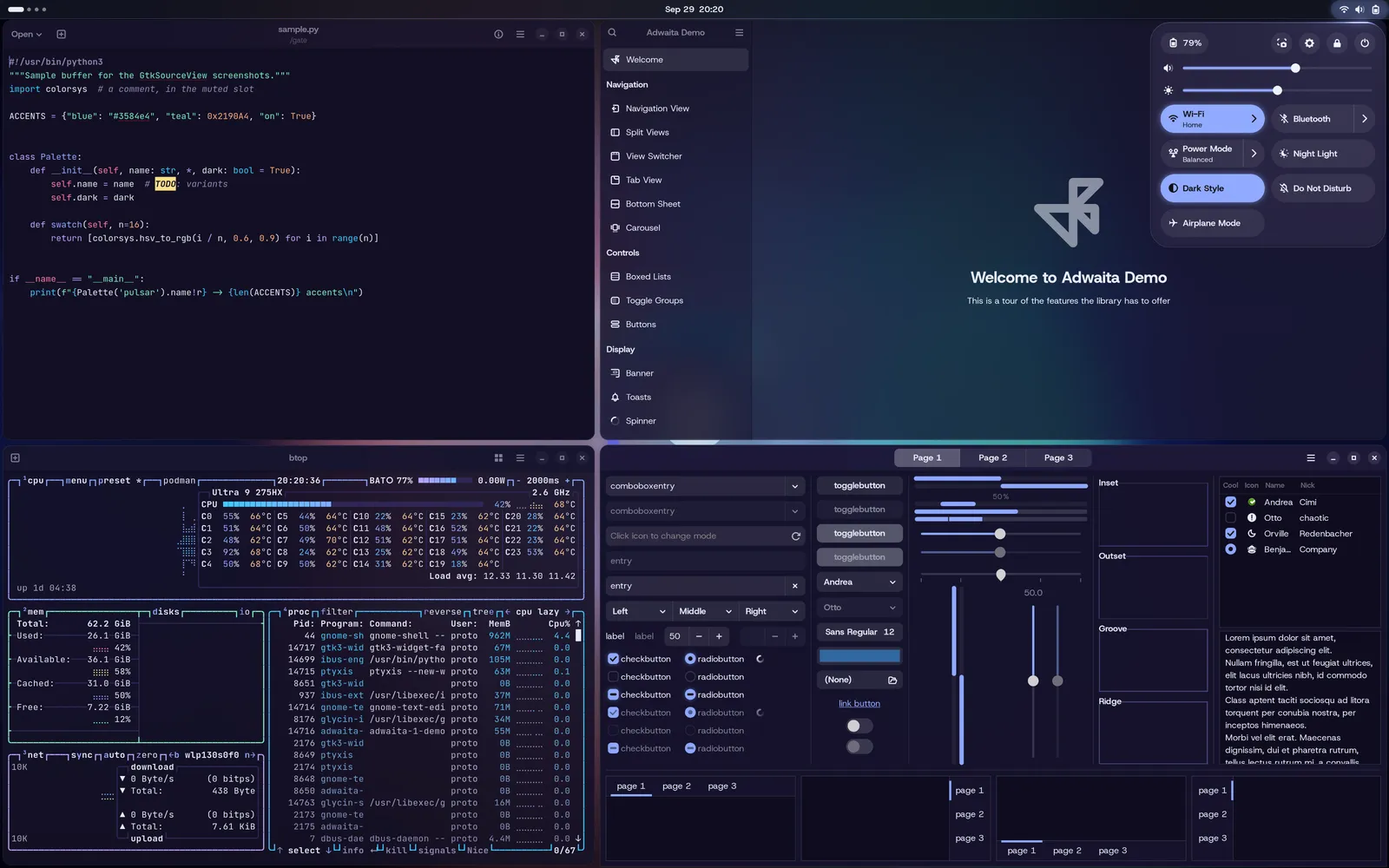Click the blue color button swatch

pos(859,656)
